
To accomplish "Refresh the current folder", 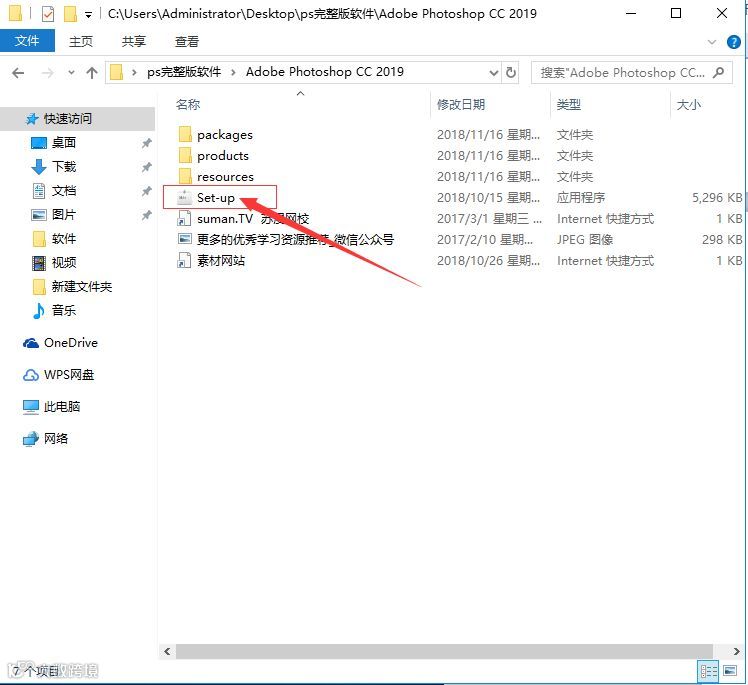I will coord(510,73).
